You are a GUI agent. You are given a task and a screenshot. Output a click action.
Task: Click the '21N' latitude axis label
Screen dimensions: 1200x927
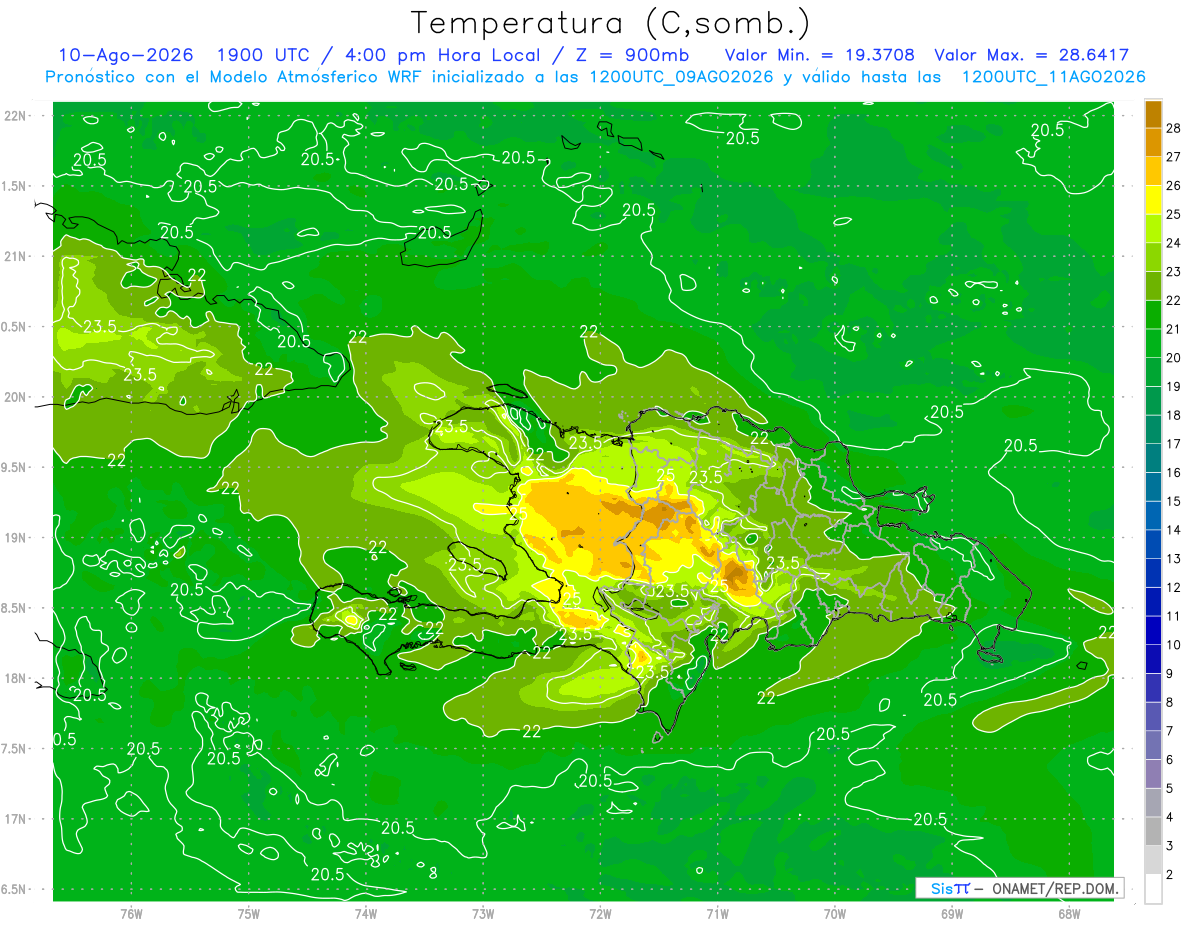coord(16,256)
